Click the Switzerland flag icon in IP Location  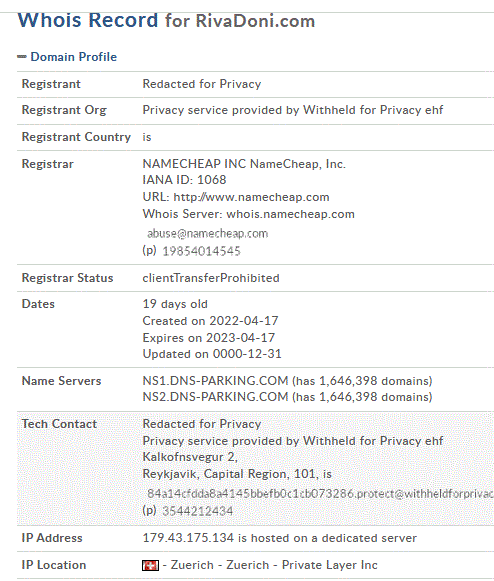coord(150,565)
